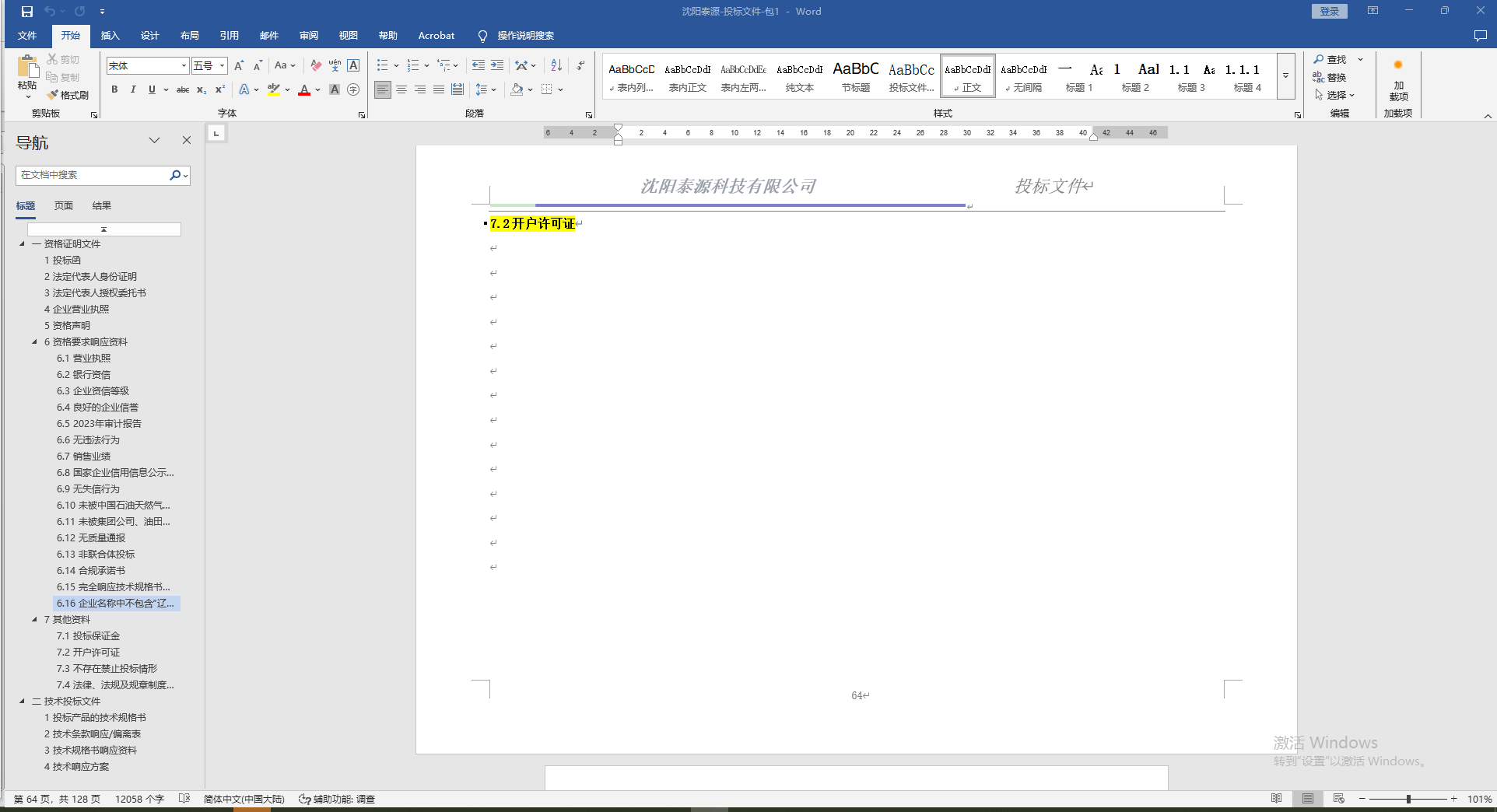Click the Format Painter brush icon

coord(53,95)
